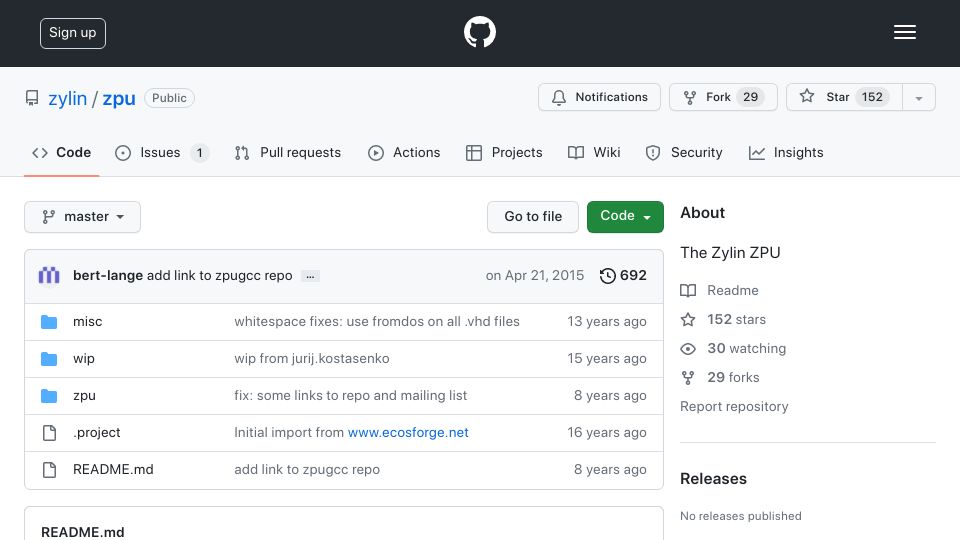Image resolution: width=960 pixels, height=540 pixels.
Task: Open README.md row's 'add link to zpugcc repo' commit
Action: pyautogui.click(x=307, y=470)
